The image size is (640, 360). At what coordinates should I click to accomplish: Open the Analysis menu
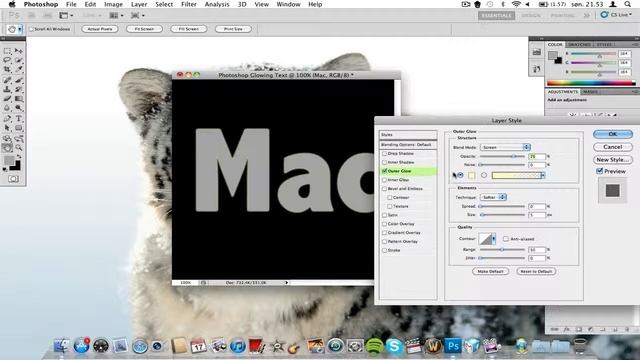(x=217, y=4)
